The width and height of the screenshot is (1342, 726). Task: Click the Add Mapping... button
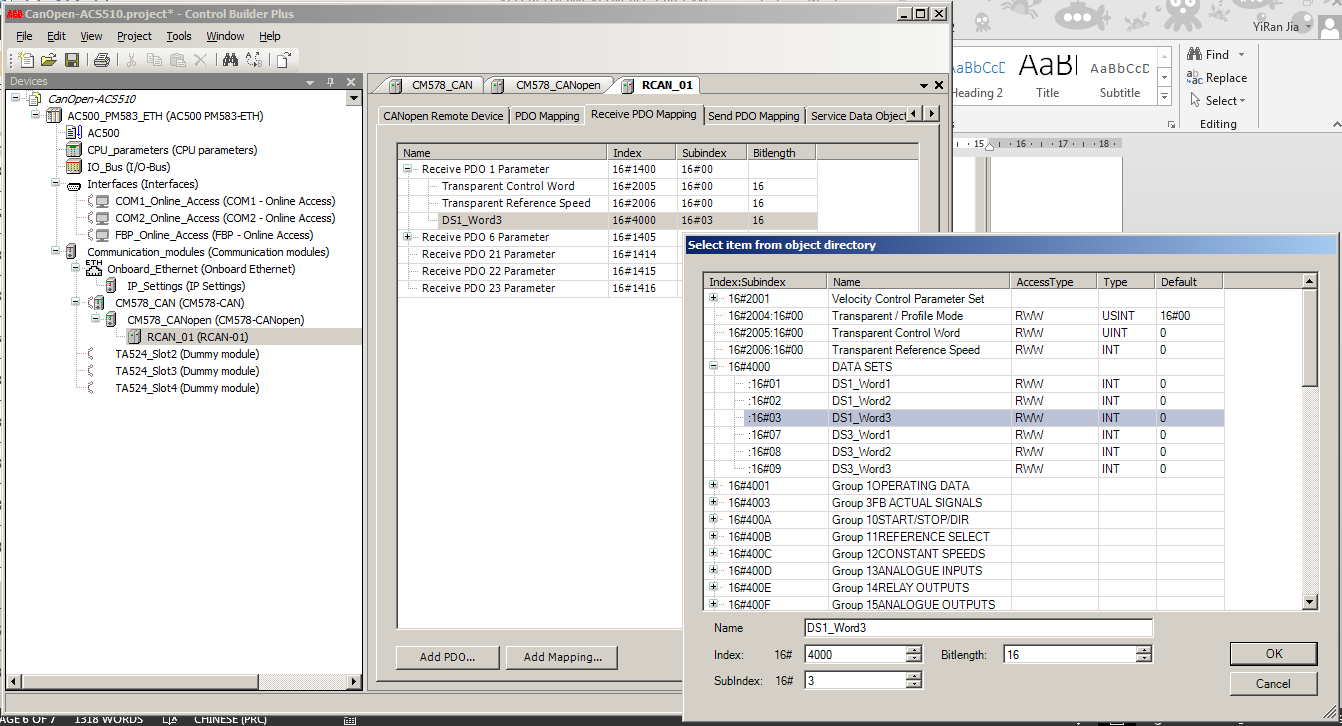click(562, 657)
